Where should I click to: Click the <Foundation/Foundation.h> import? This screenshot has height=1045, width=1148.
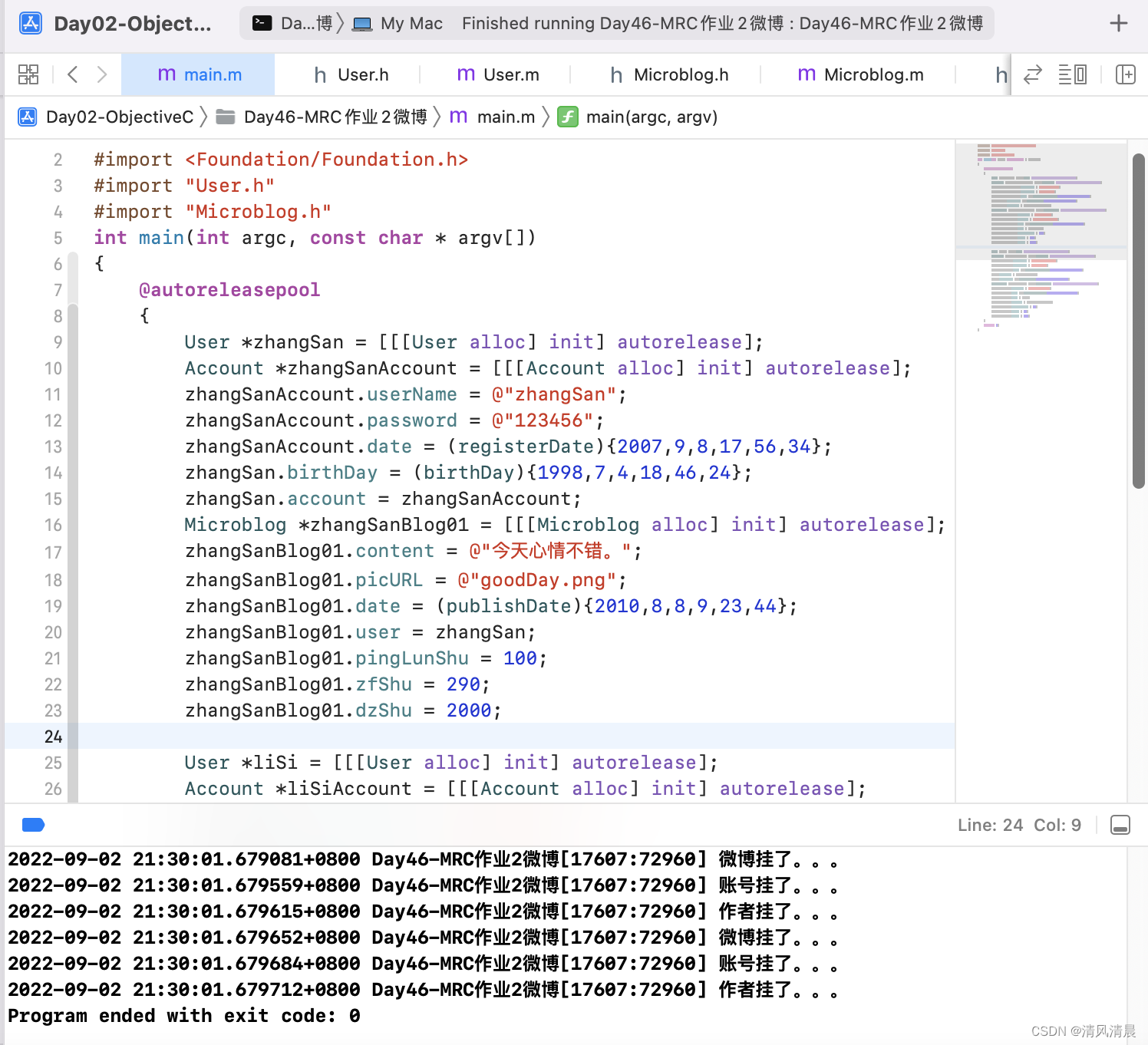(326, 160)
